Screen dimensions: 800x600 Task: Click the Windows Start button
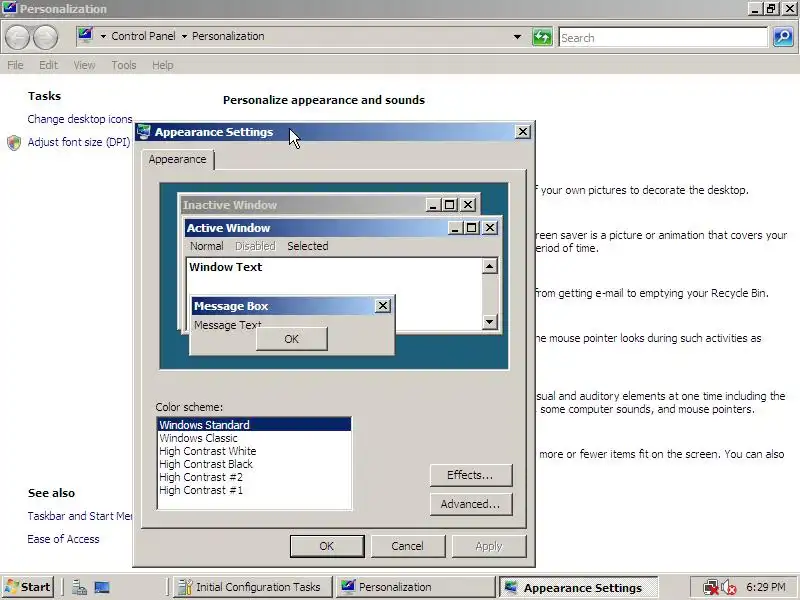[28, 587]
